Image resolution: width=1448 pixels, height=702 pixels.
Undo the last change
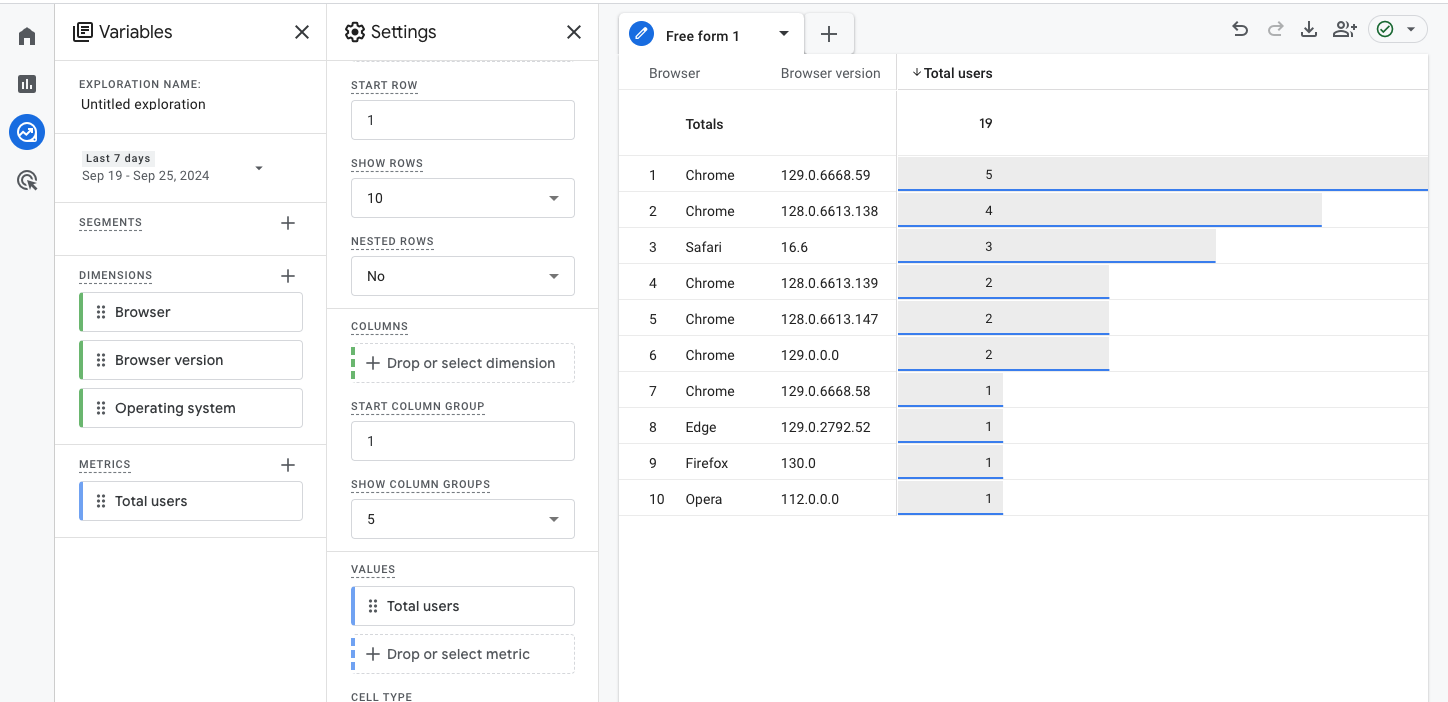1240,30
